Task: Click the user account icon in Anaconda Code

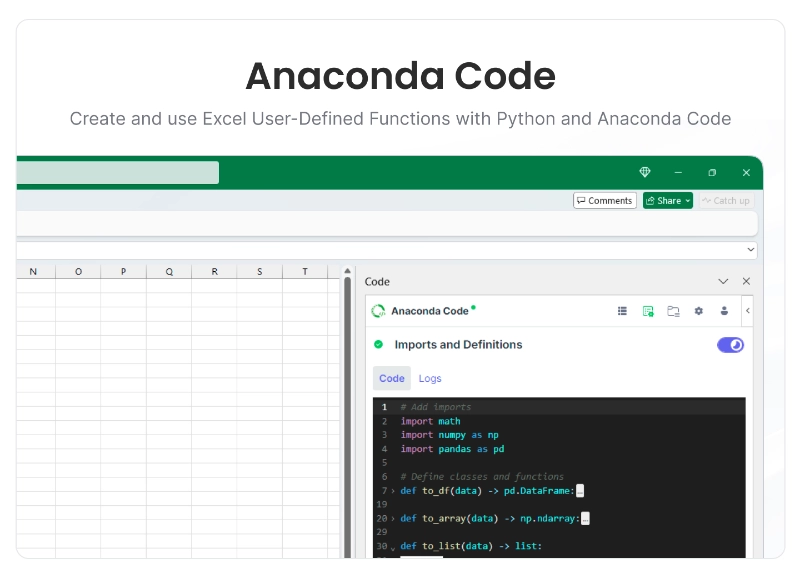Action: coord(724,311)
